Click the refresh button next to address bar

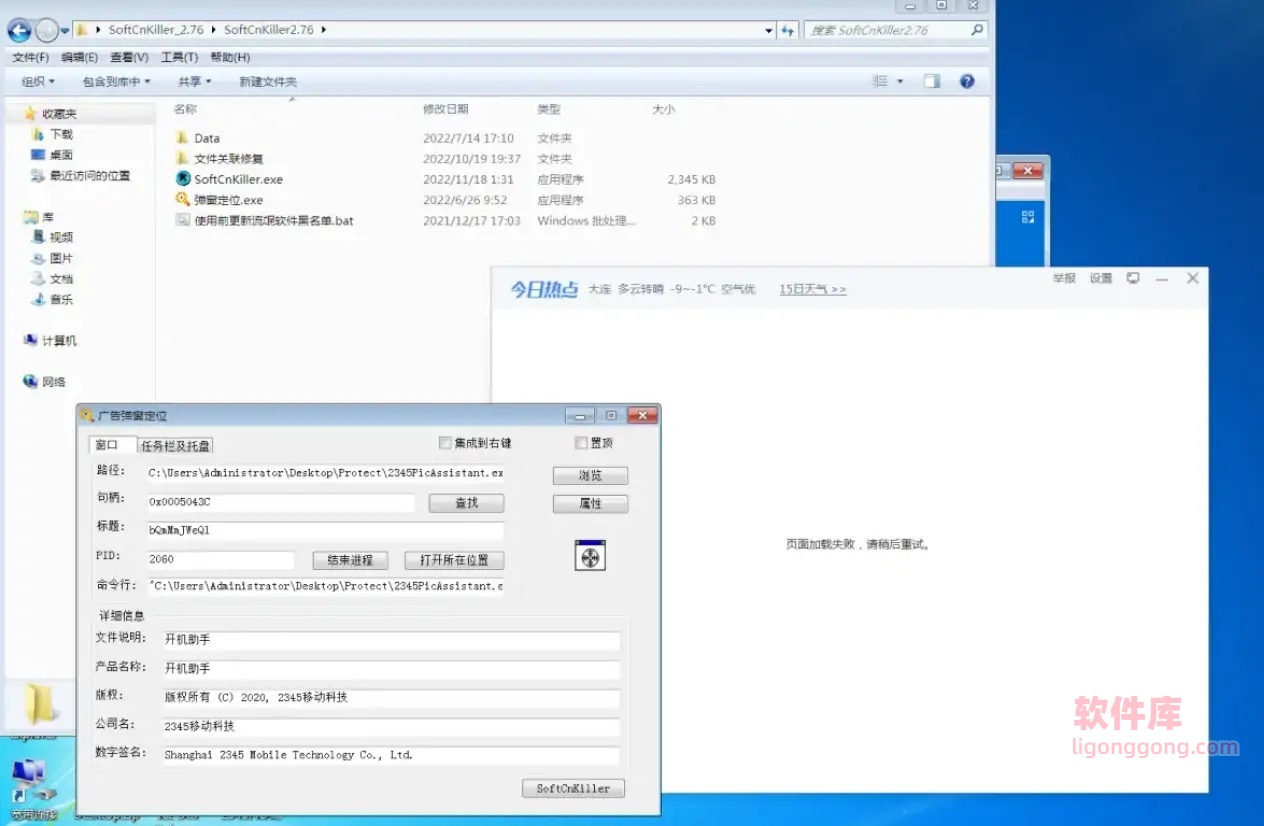click(x=788, y=30)
